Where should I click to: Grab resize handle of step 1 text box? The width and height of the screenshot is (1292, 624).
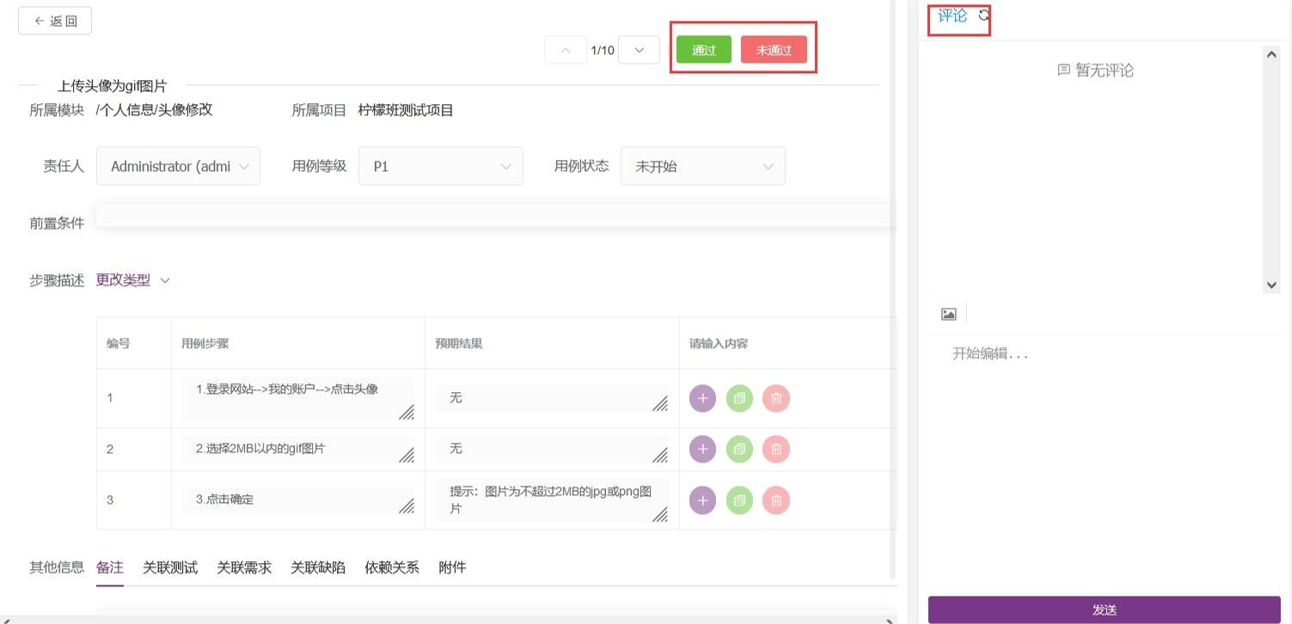pos(407,412)
